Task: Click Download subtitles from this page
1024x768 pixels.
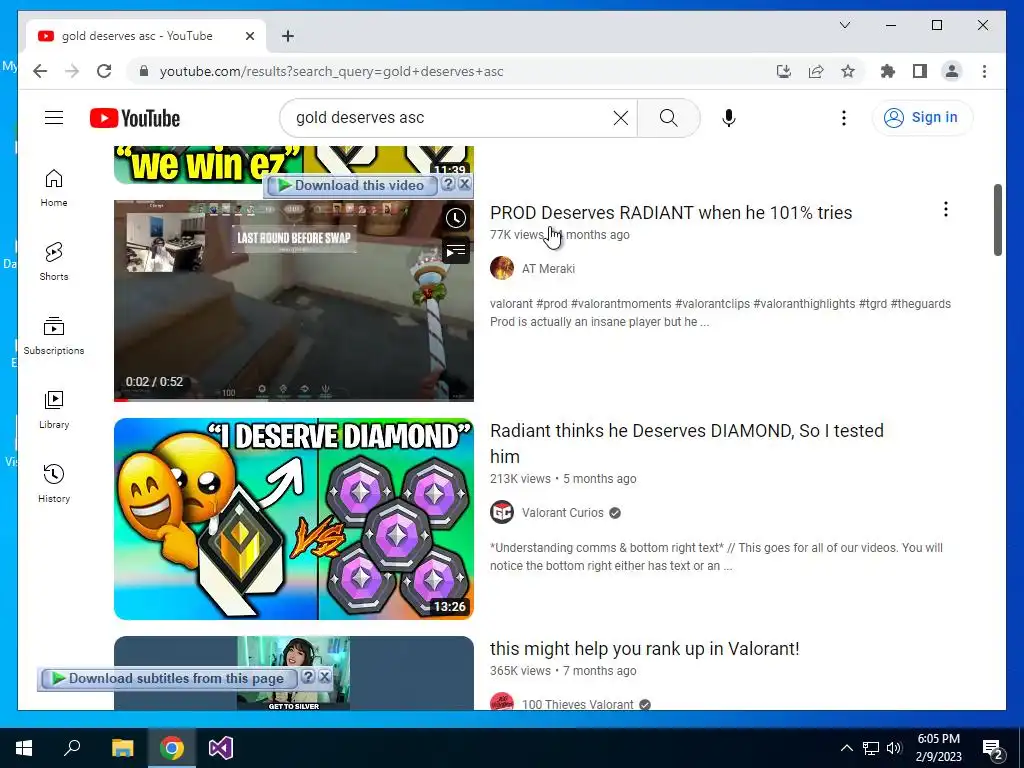Action: click(168, 679)
